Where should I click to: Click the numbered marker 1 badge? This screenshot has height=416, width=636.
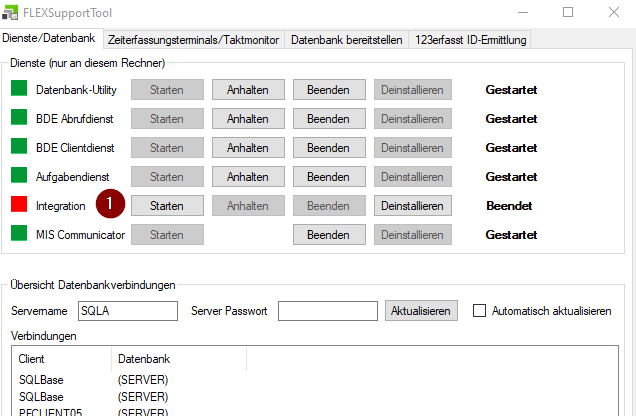(x=110, y=205)
